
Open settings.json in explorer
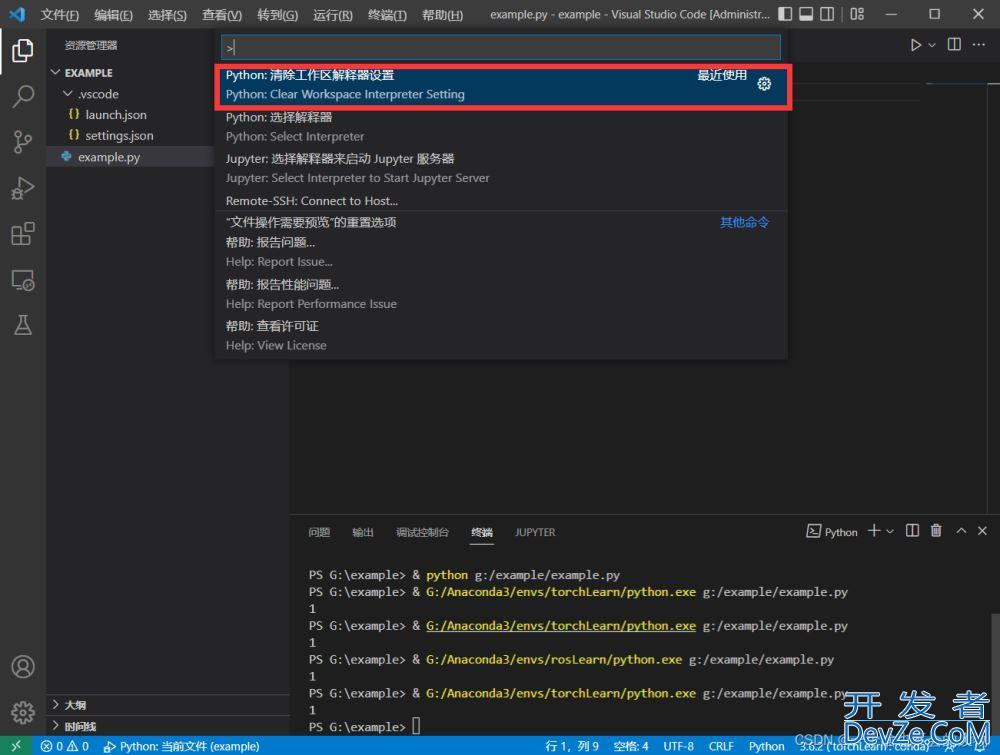coord(130,135)
